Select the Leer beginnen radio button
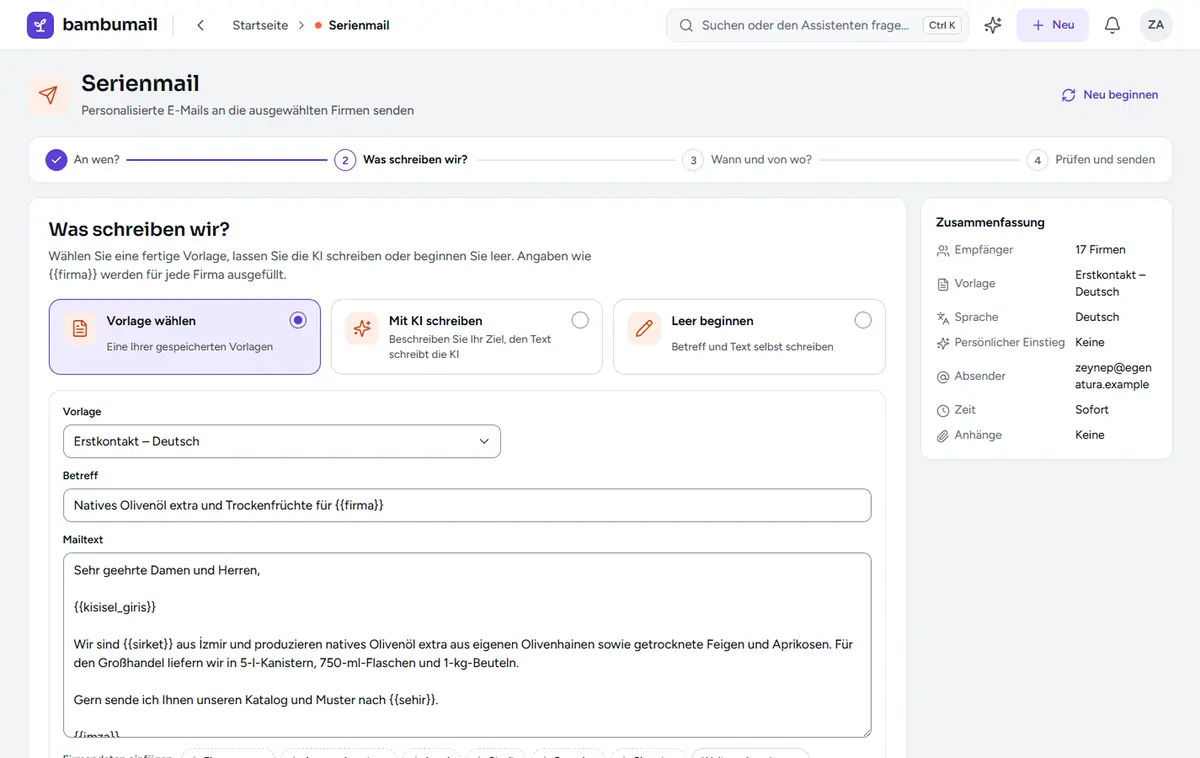The image size is (1200, 758). click(863, 320)
